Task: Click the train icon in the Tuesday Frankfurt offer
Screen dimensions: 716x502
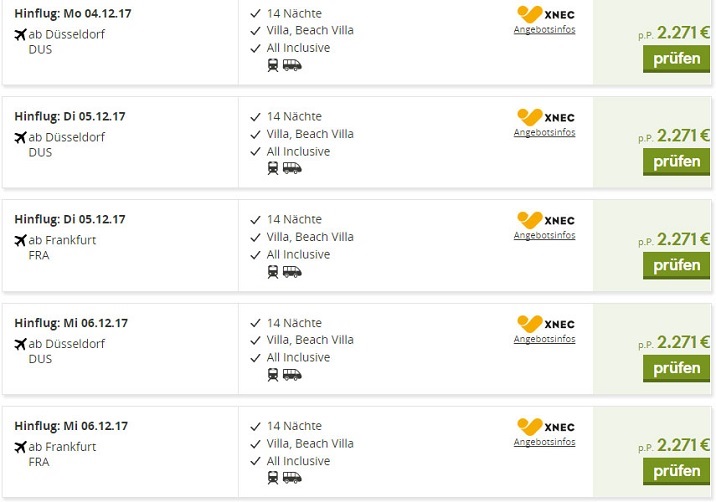Action: pos(273,272)
